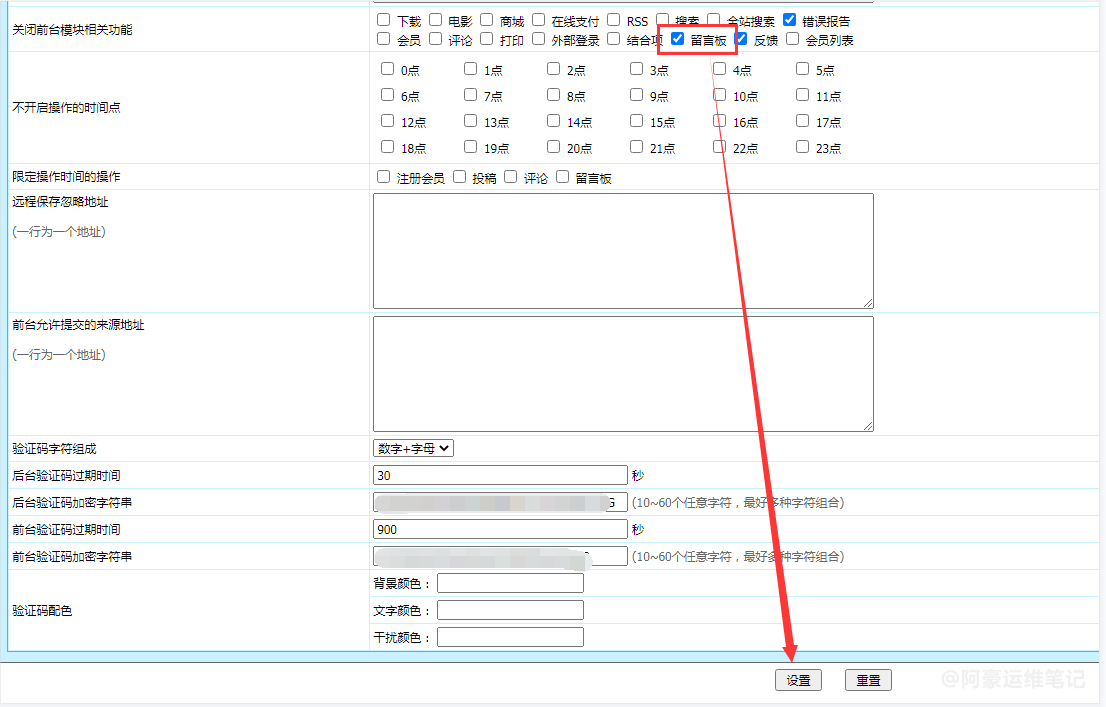
Task: Select the 0点 time checkbox
Action: (387, 68)
